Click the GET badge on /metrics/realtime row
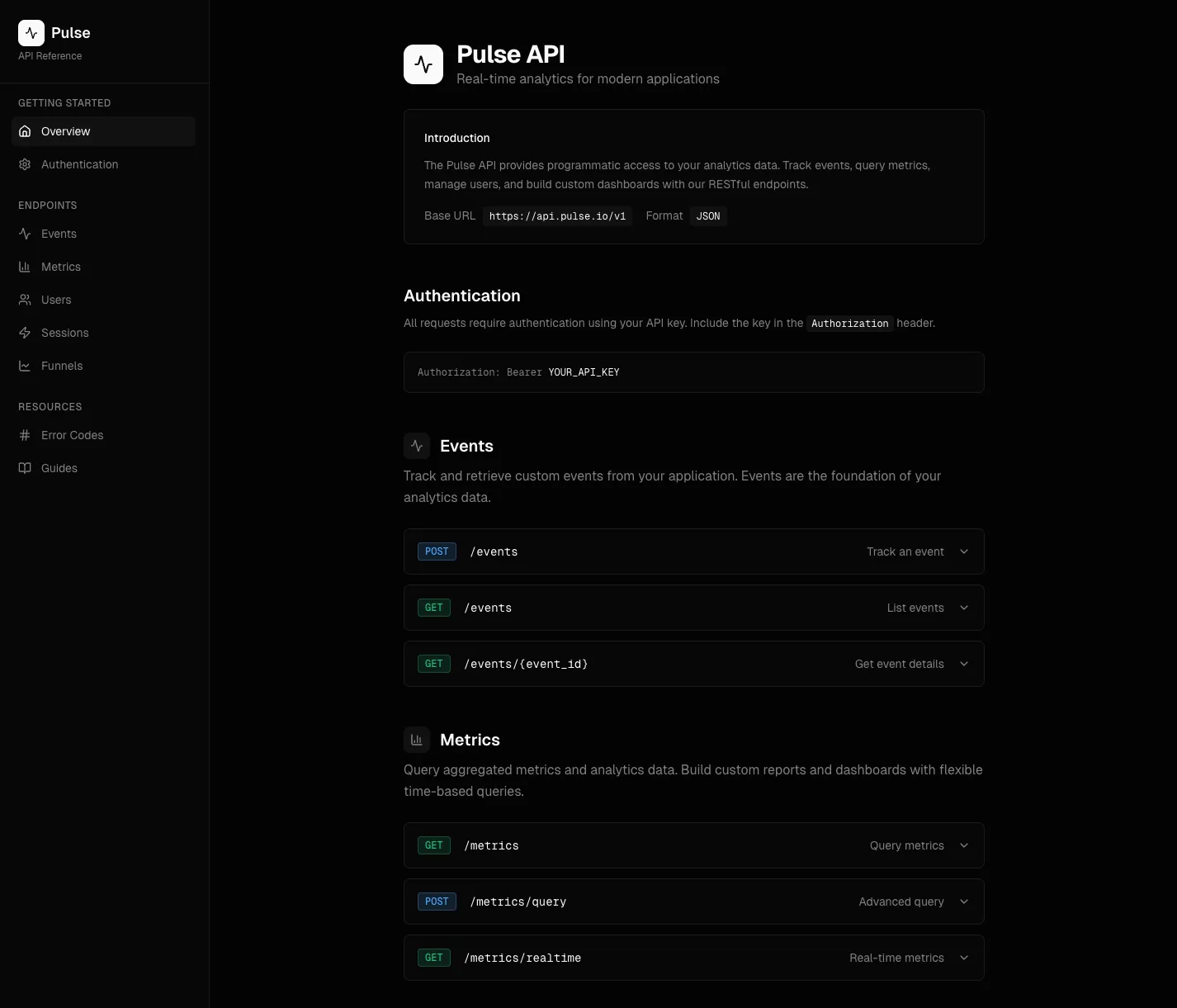This screenshot has height=1008, width=1177. 434,958
